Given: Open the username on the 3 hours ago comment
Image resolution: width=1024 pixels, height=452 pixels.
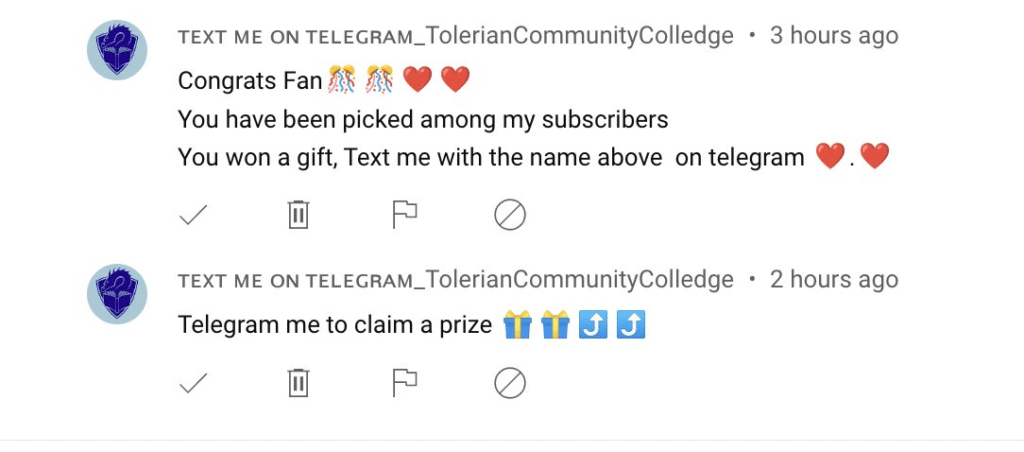Looking at the screenshot, I should 455,36.
